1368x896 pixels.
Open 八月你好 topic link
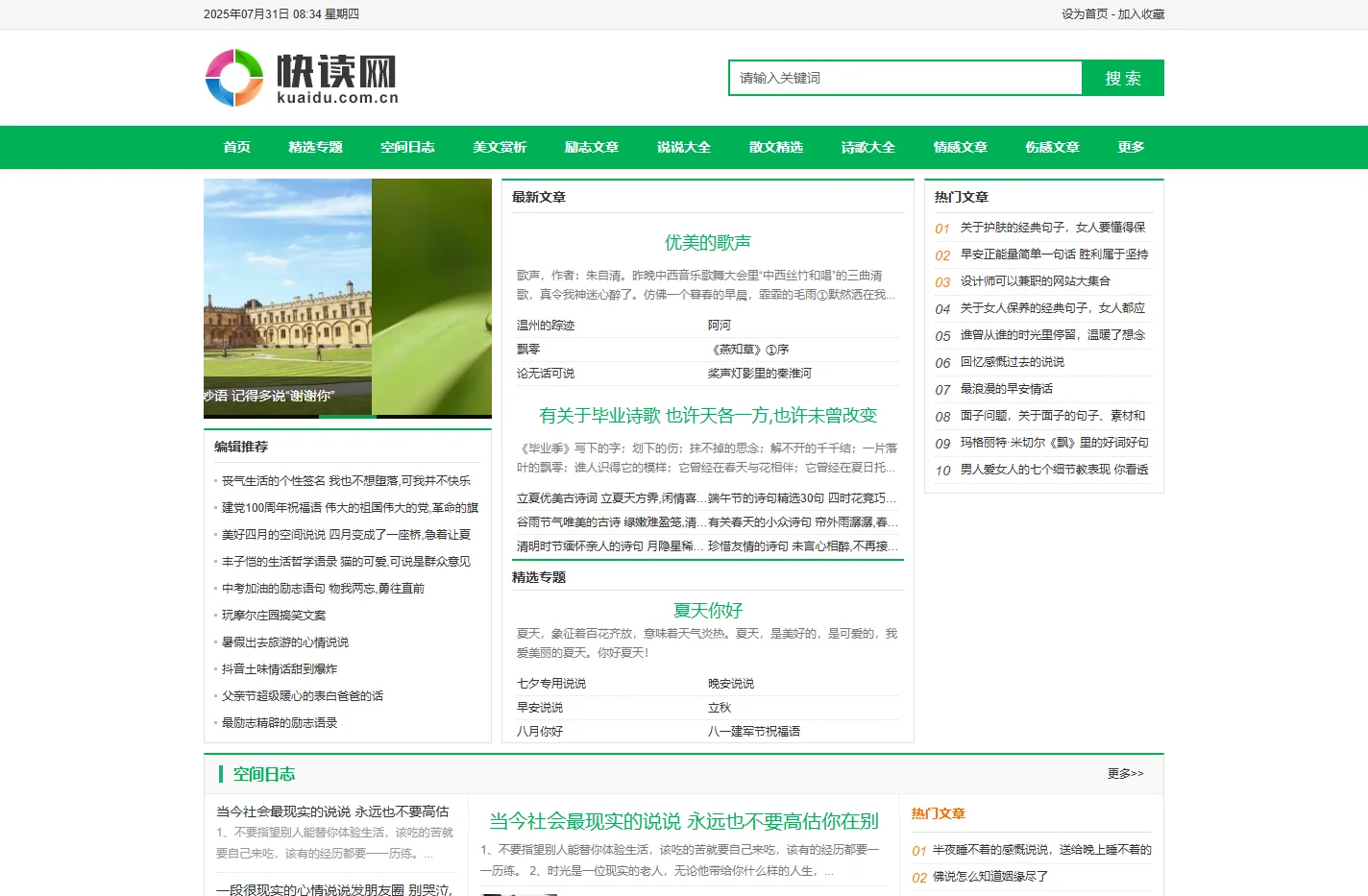coord(540,732)
